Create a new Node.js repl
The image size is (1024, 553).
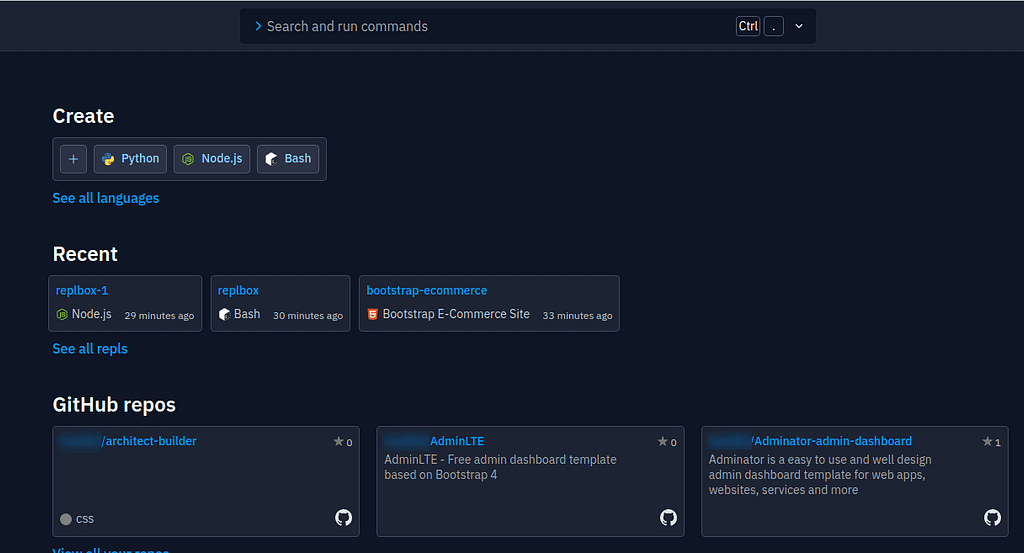coord(212,159)
